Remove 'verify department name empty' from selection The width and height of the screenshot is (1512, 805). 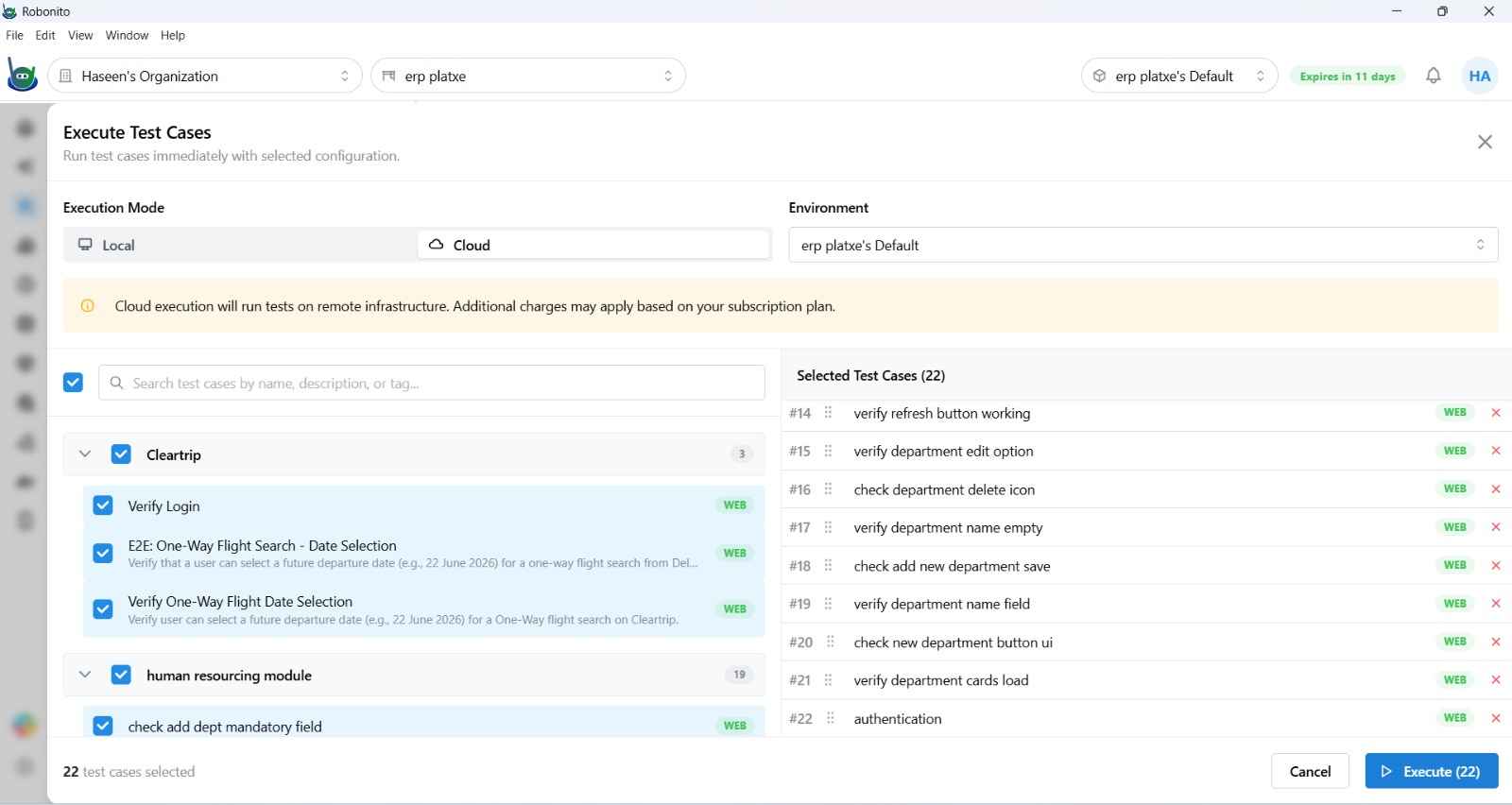pyautogui.click(x=1496, y=527)
